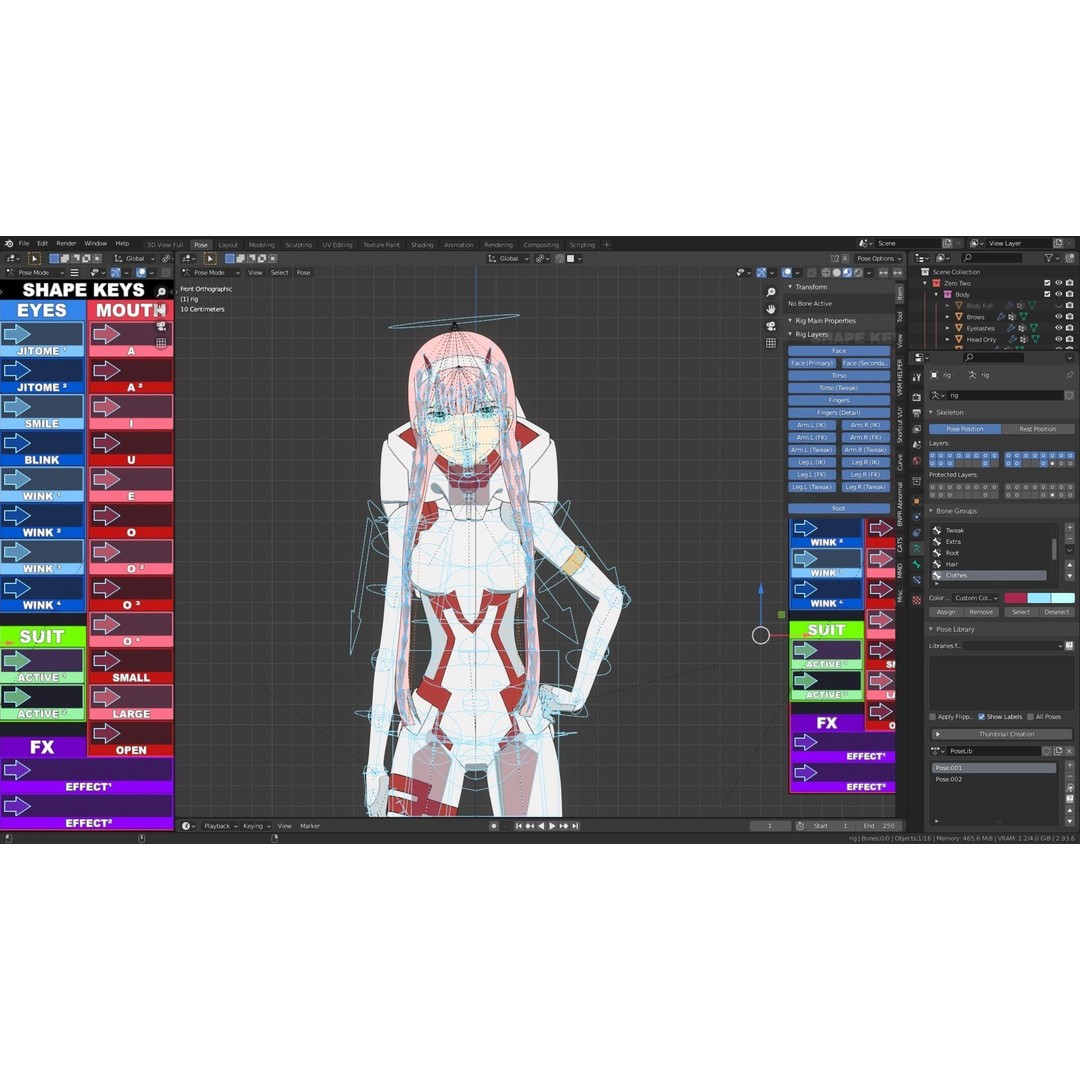Screen dimensions: 1080x1080
Task: Switch to Animation workspace tab
Action: pos(458,245)
